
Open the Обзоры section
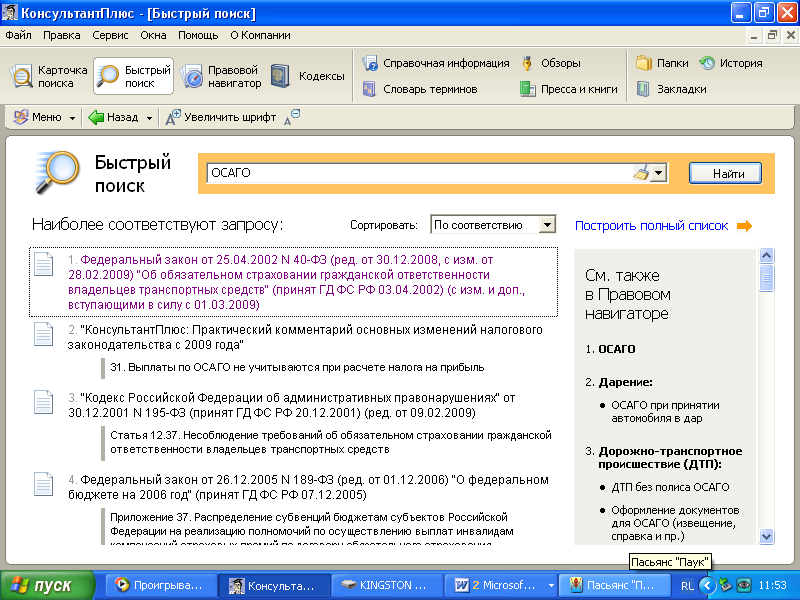(x=551, y=63)
